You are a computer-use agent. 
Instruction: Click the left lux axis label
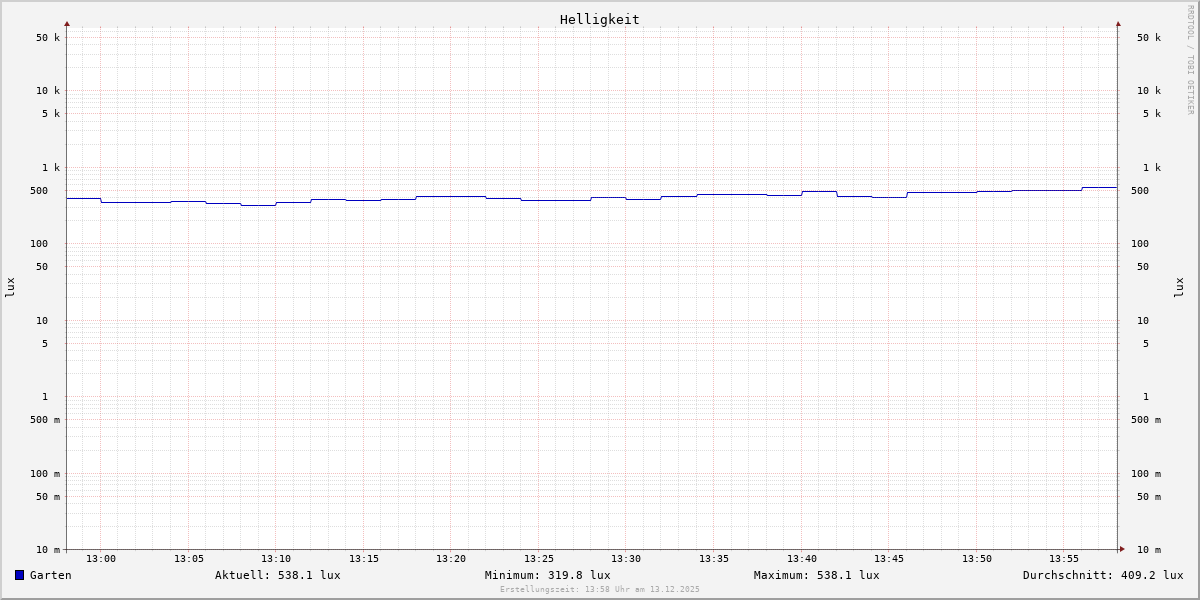[x=10, y=287]
